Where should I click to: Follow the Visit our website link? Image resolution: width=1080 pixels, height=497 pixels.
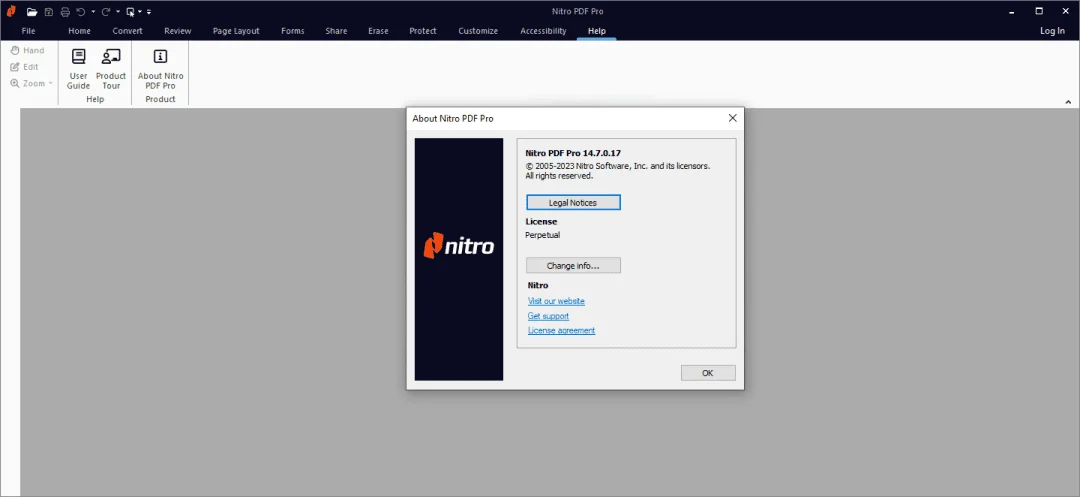tap(556, 301)
